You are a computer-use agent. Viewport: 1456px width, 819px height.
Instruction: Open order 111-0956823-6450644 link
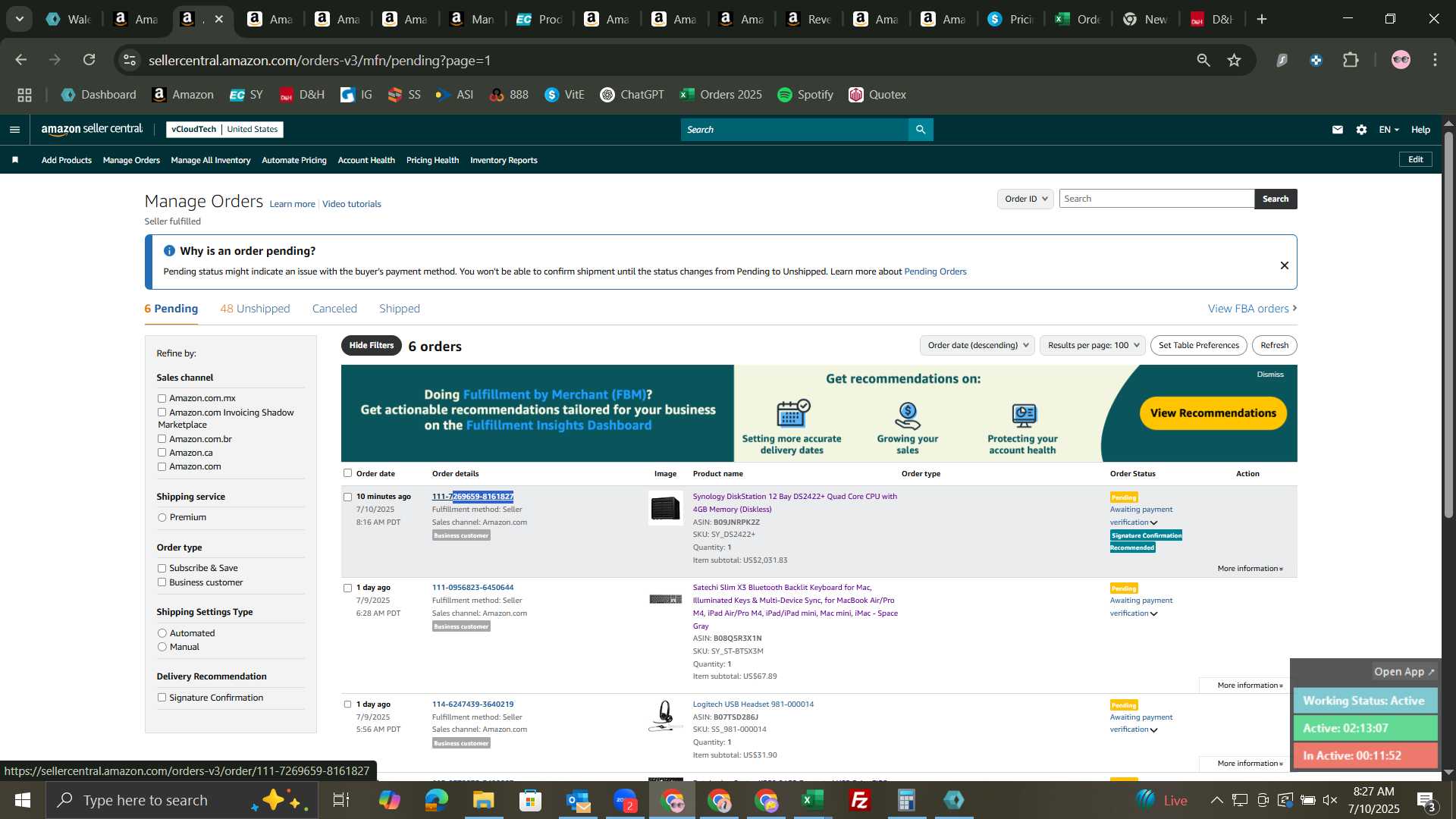tap(472, 588)
